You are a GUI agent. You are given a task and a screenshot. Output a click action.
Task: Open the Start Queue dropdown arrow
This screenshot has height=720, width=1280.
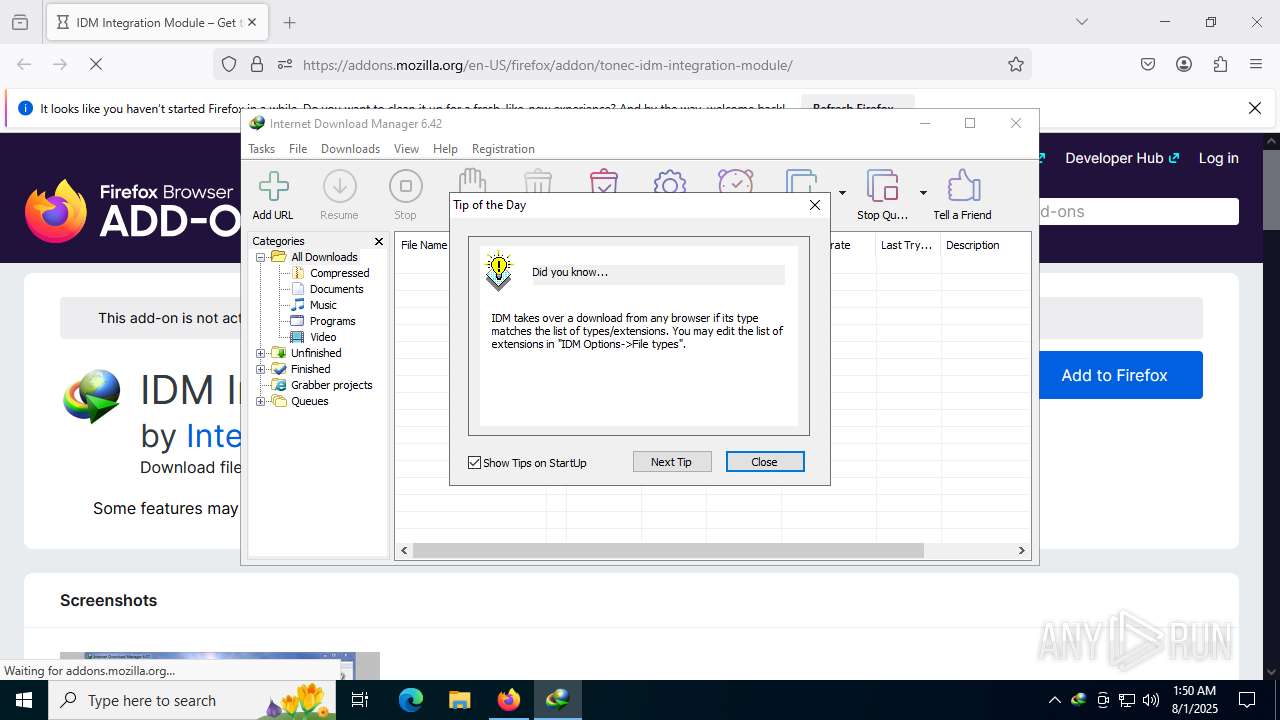point(842,192)
